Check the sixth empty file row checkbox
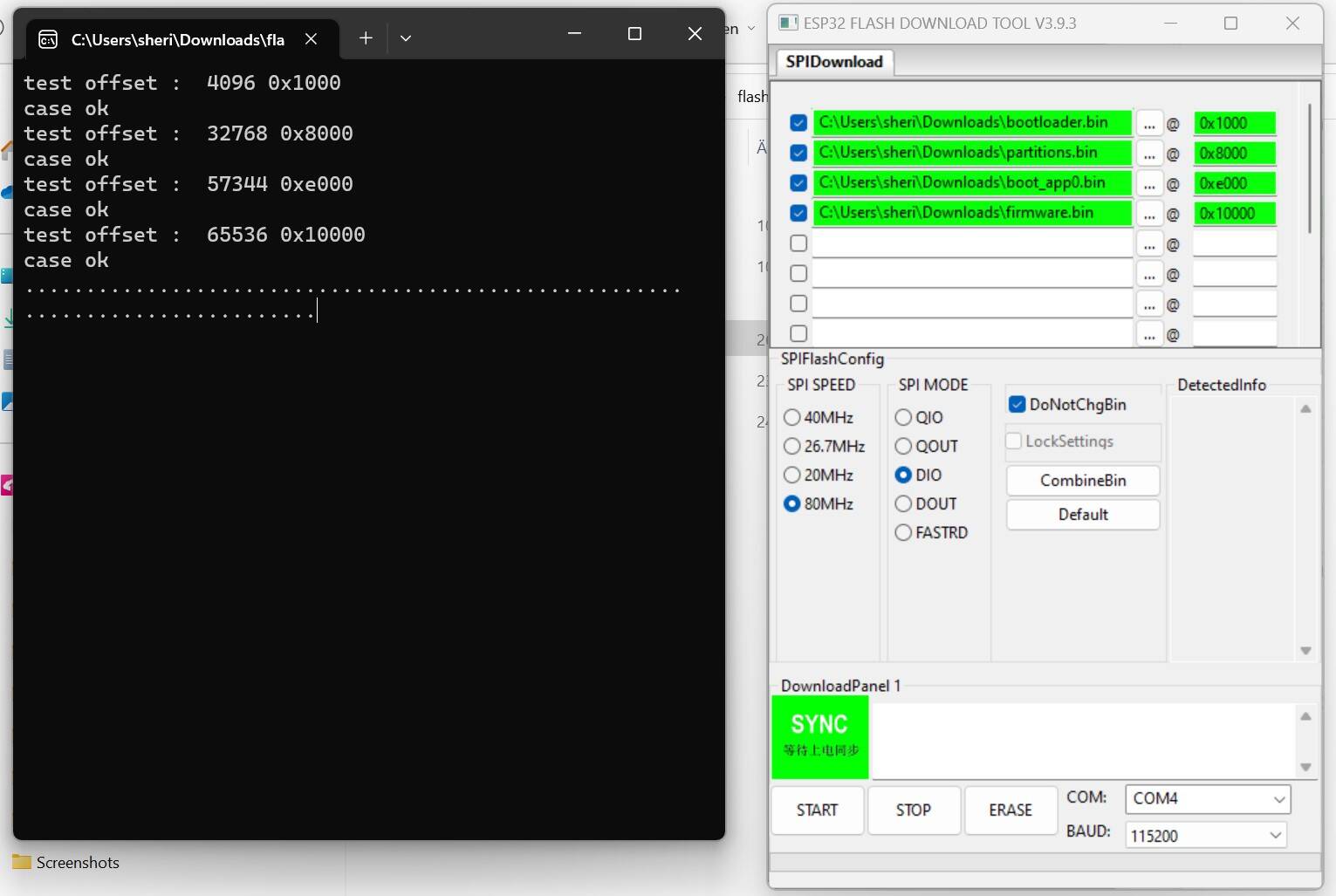 click(x=798, y=273)
